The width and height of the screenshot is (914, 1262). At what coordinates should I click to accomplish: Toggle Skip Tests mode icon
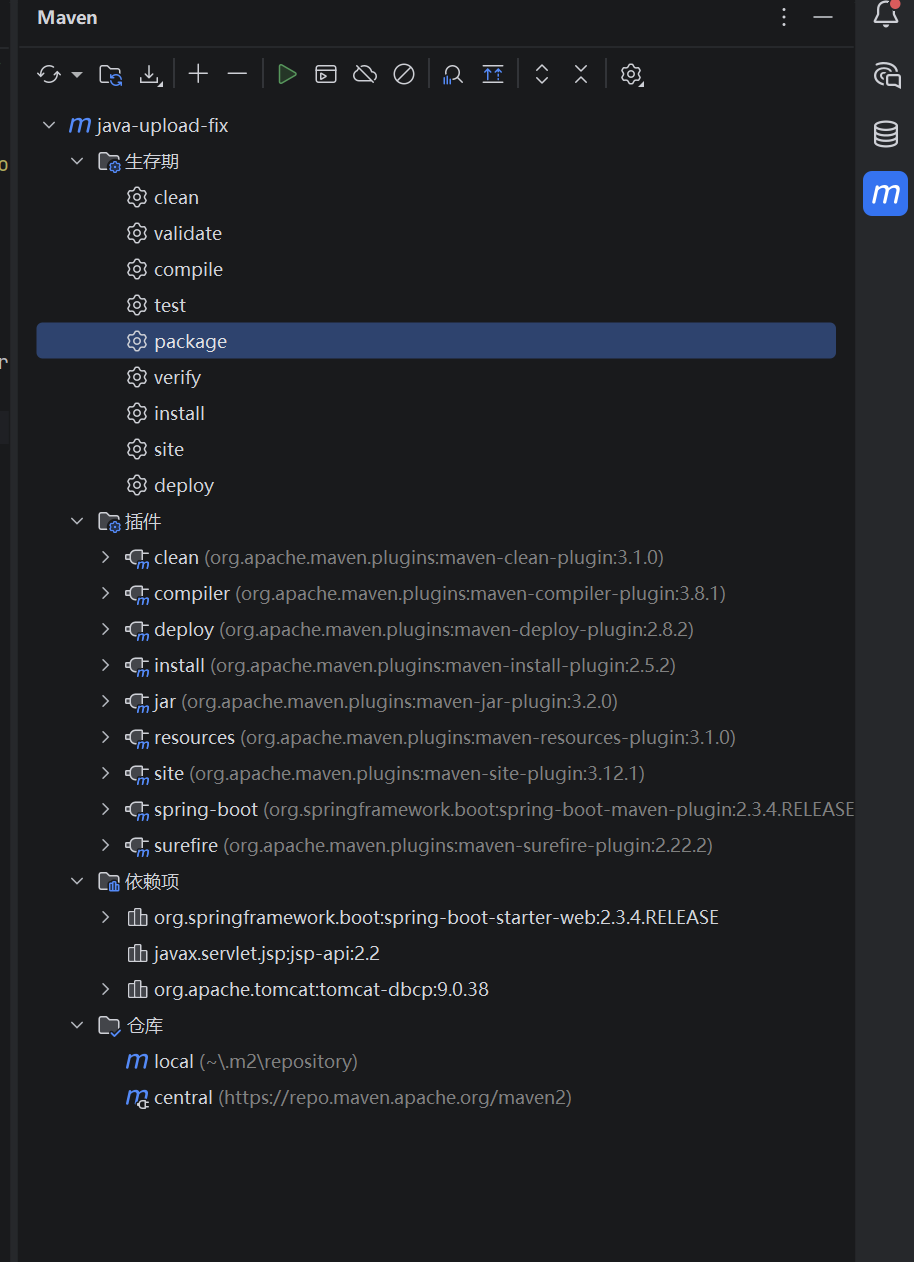coord(404,74)
